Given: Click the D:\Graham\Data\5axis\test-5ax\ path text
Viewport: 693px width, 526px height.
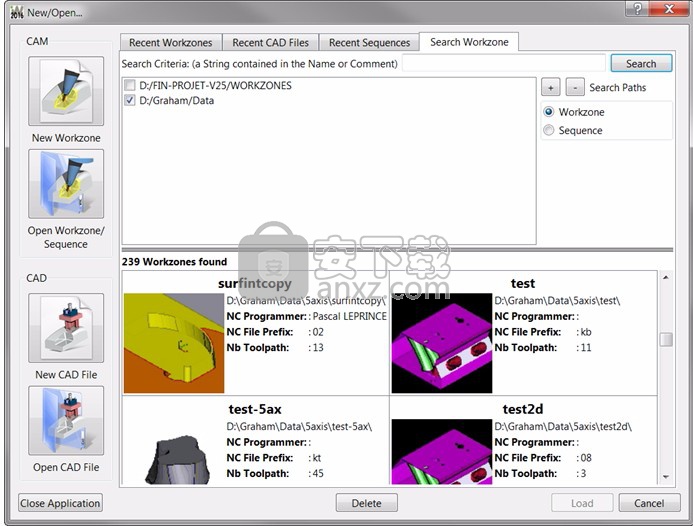Looking at the screenshot, I should pyautogui.click(x=299, y=427).
